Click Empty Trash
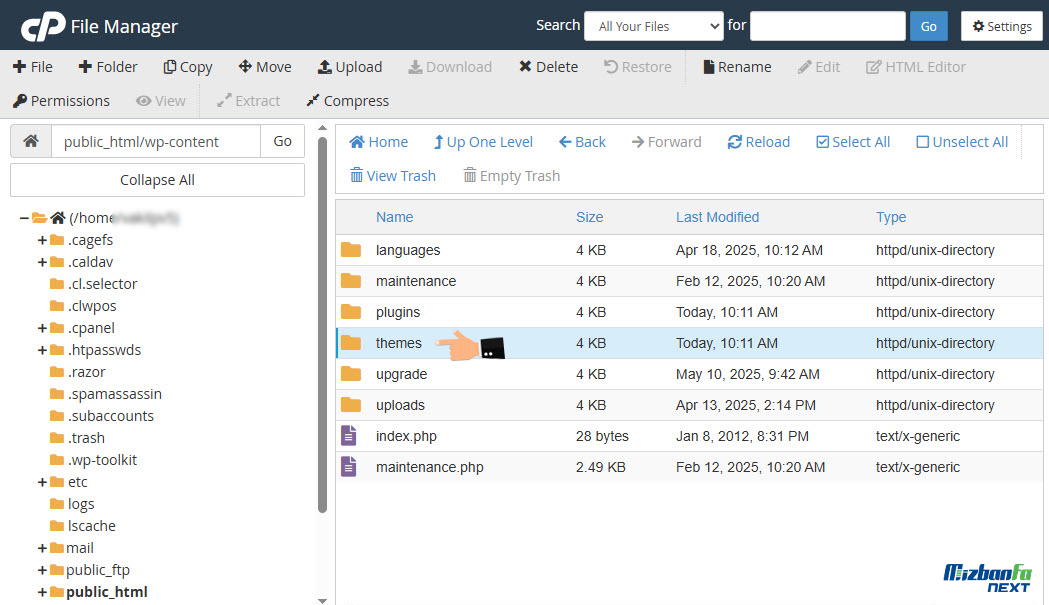This screenshot has height=605, width=1049. point(511,176)
